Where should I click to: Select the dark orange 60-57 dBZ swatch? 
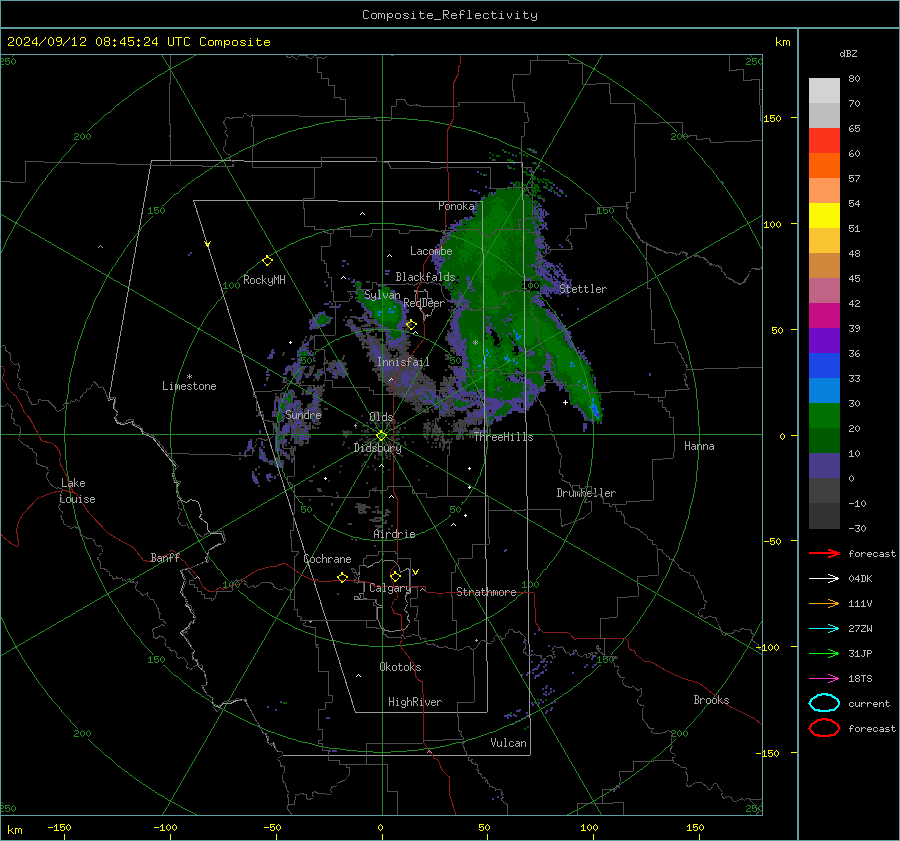tap(824, 165)
